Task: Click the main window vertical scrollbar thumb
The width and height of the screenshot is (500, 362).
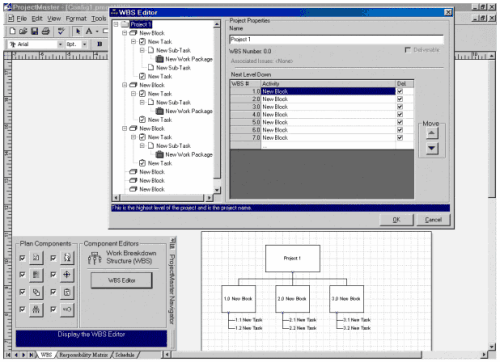Action: point(492,128)
